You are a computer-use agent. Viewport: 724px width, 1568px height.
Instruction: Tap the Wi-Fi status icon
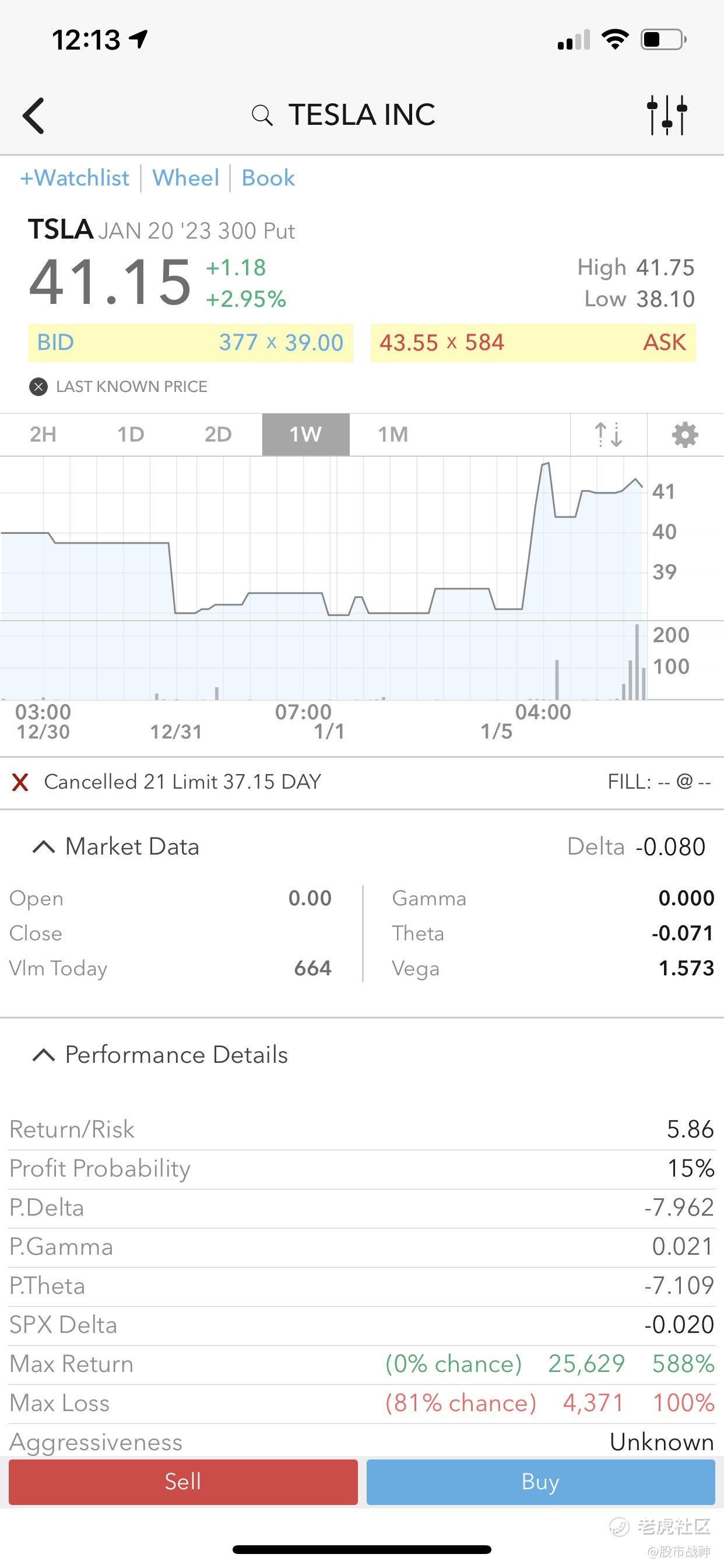614,40
